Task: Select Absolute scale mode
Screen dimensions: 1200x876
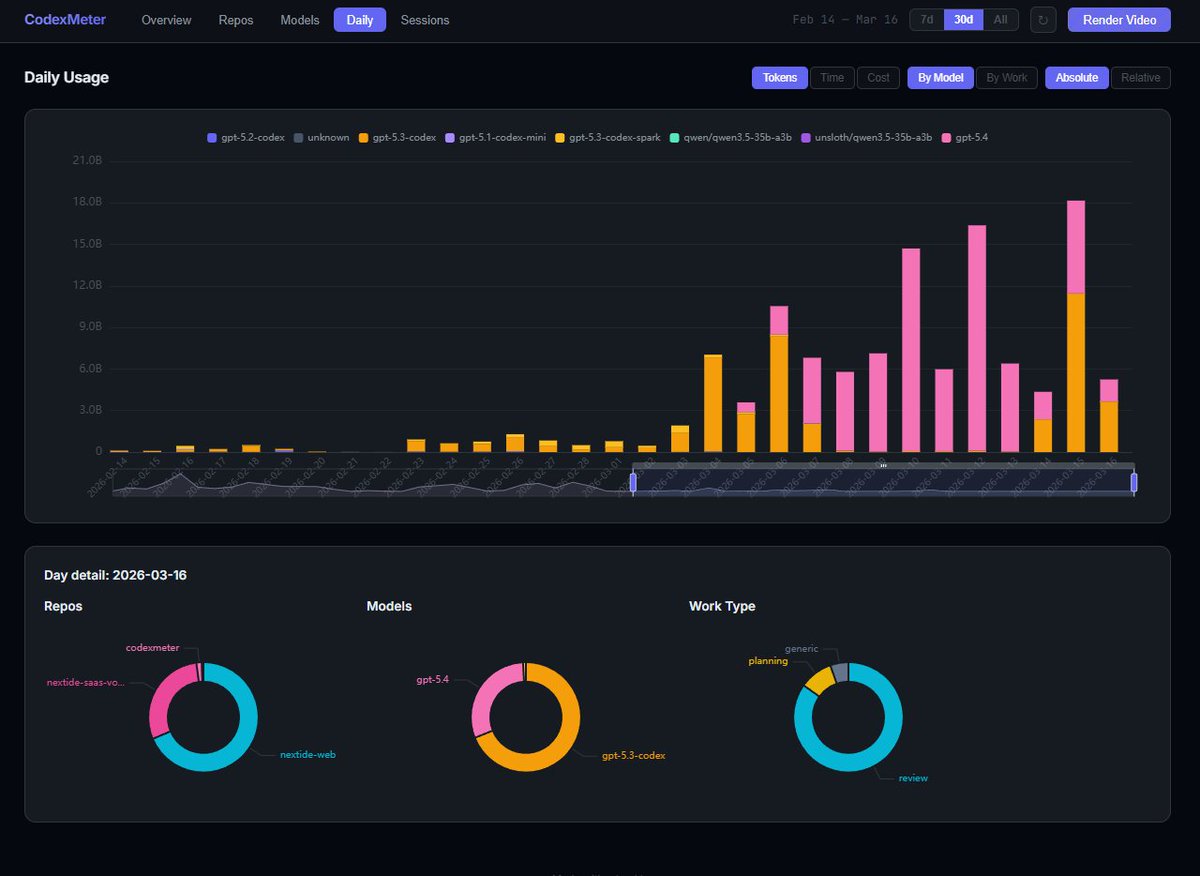Action: click(x=1077, y=78)
